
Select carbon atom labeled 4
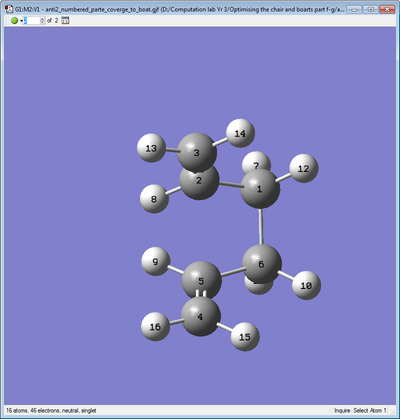pyautogui.click(x=200, y=316)
